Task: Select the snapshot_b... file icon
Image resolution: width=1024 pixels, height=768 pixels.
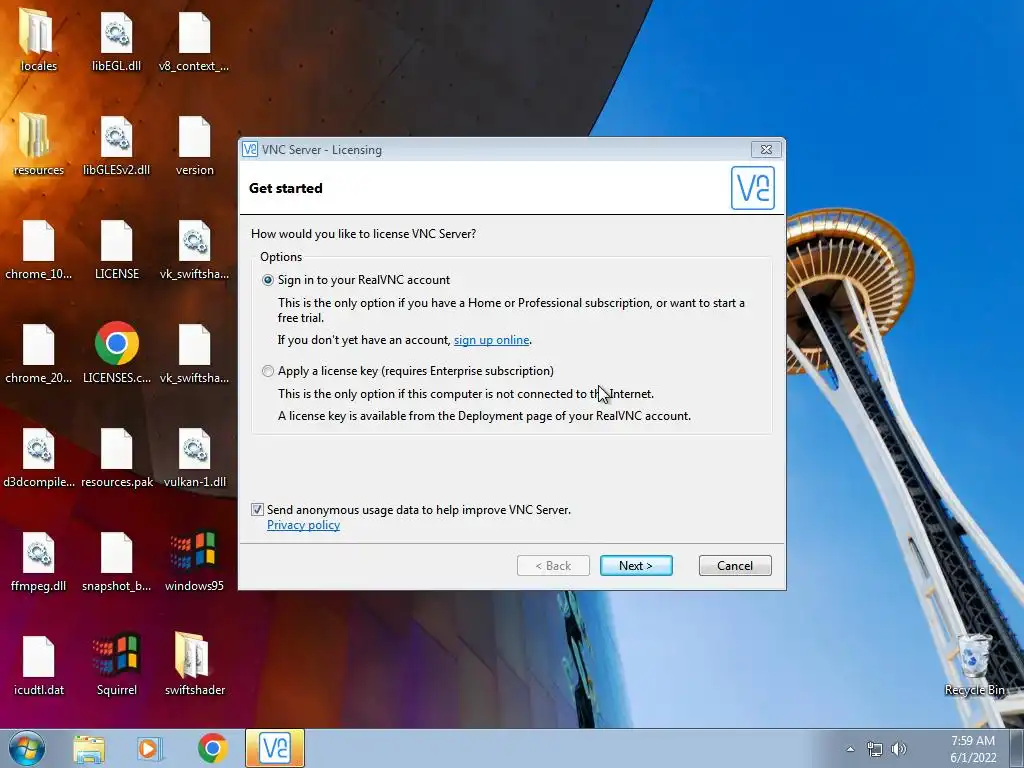Action: 116,552
